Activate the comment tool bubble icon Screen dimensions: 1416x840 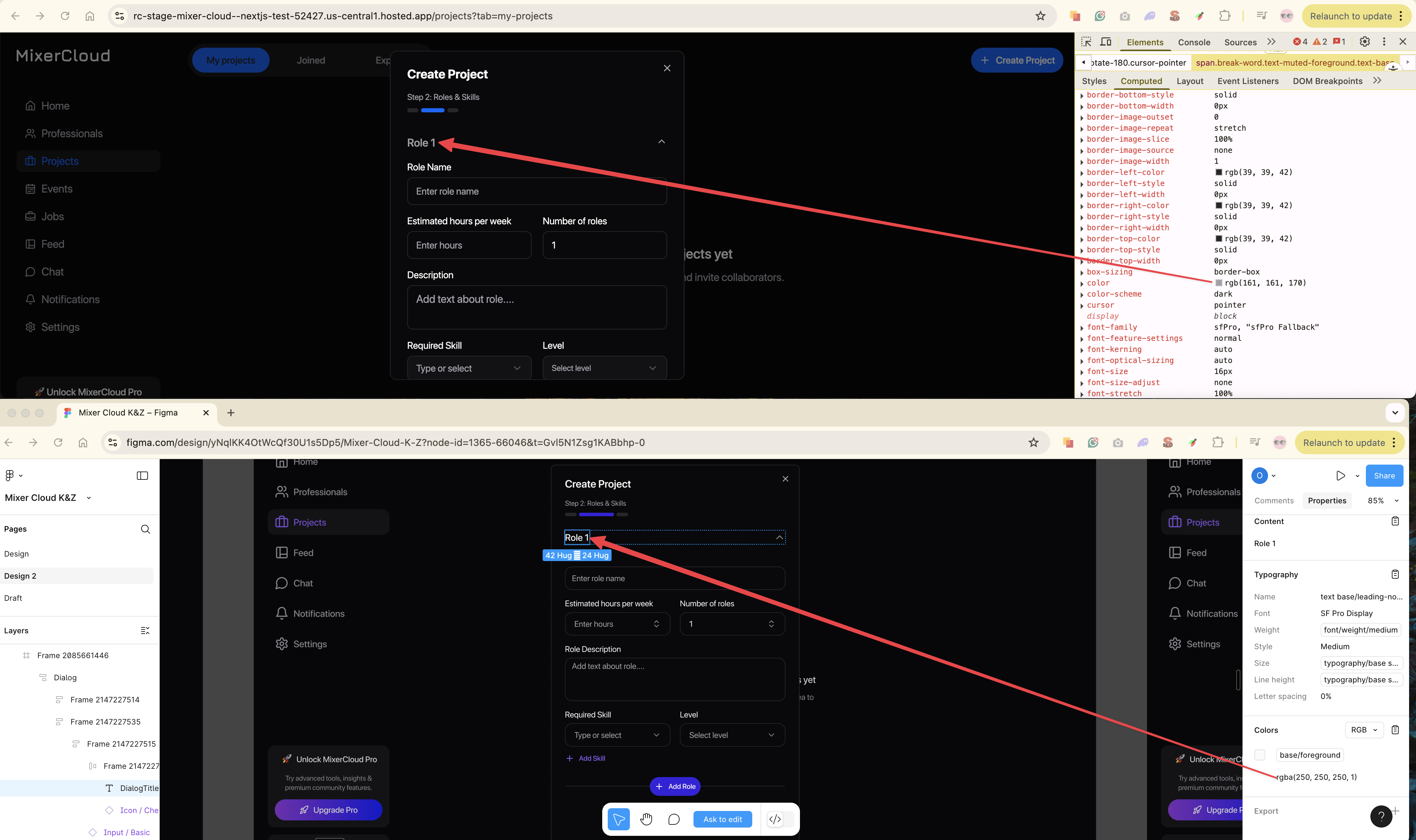(x=673, y=819)
